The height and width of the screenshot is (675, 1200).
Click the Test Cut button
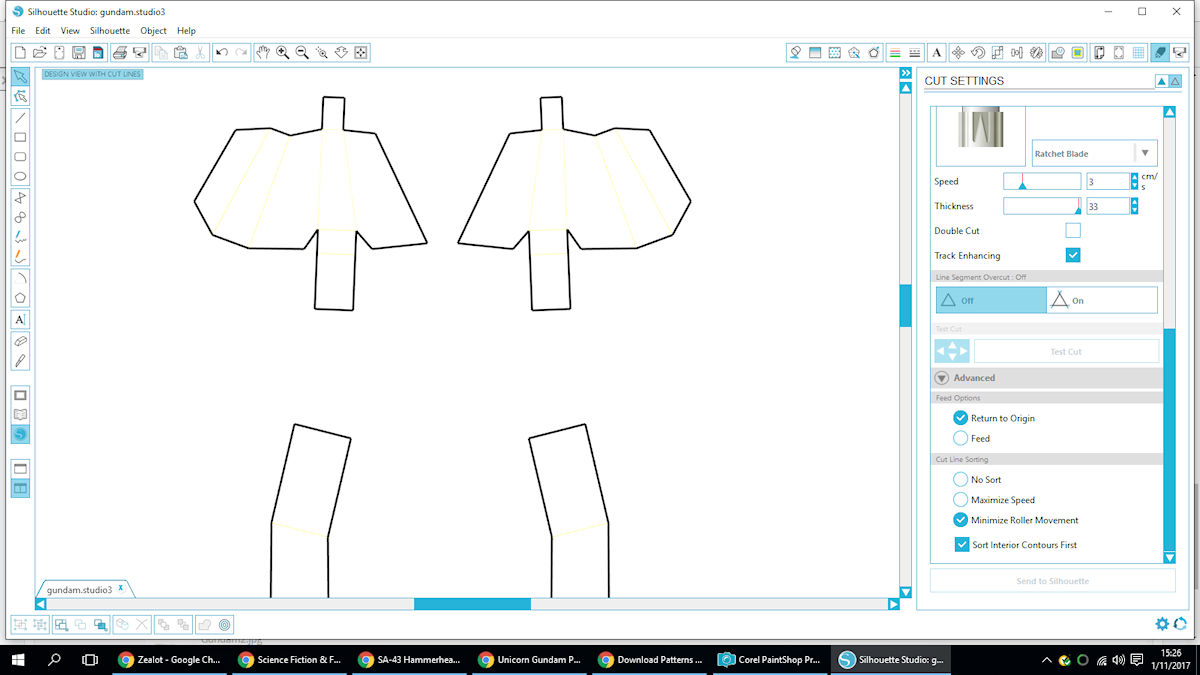(x=1065, y=351)
